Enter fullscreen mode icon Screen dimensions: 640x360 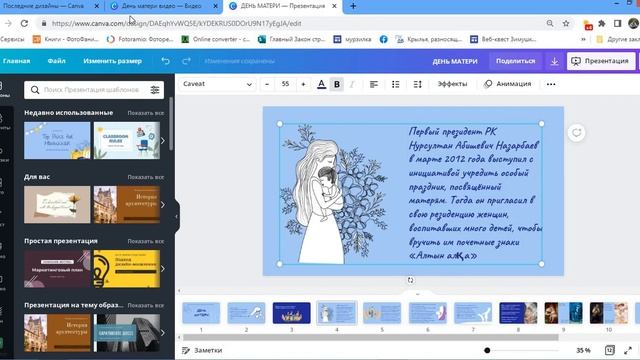(x=628, y=350)
